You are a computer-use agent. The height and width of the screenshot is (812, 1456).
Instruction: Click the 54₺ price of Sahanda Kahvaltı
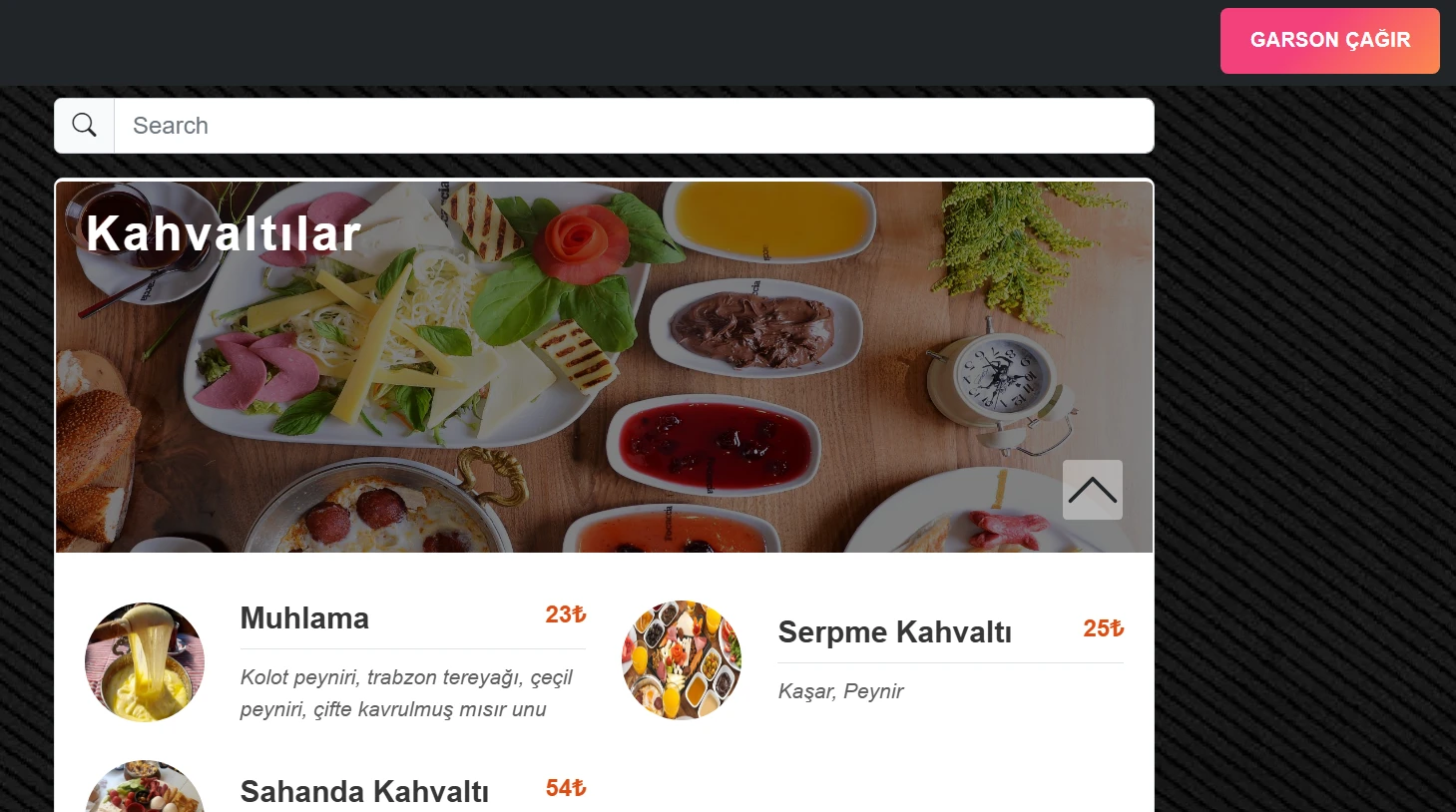point(565,788)
